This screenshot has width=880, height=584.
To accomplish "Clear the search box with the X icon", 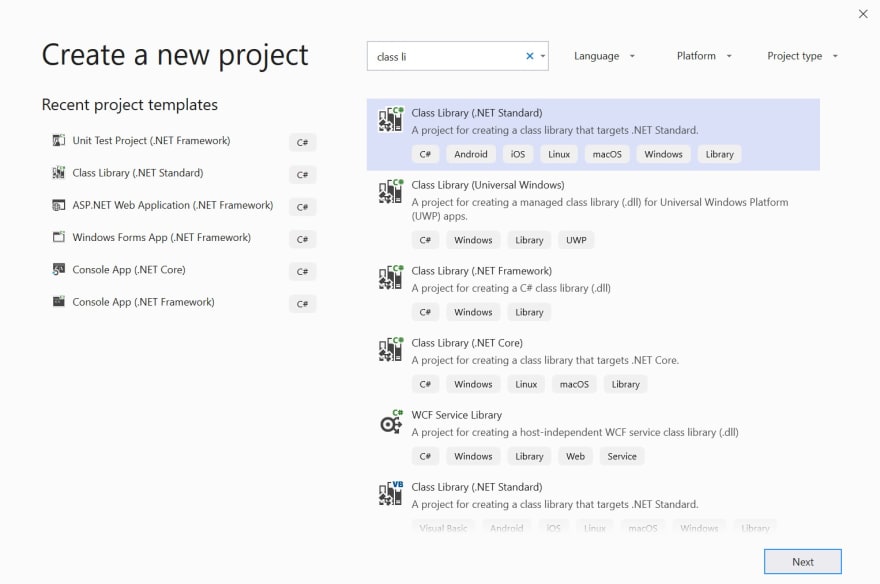I will point(529,56).
